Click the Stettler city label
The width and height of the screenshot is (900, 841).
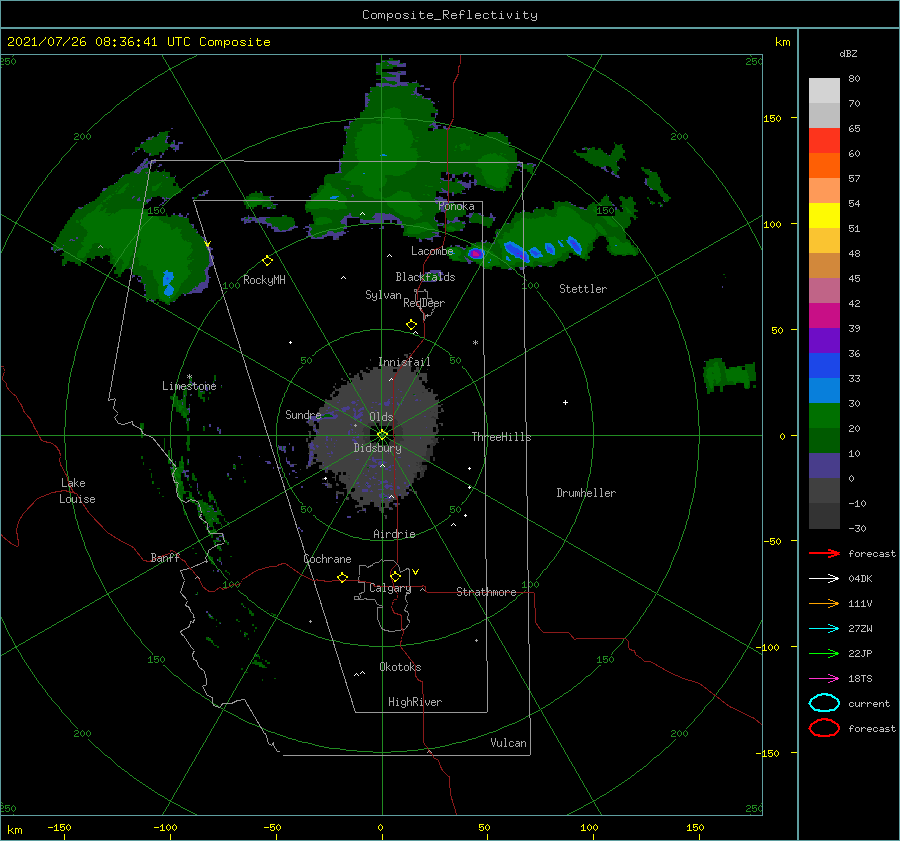pos(583,289)
